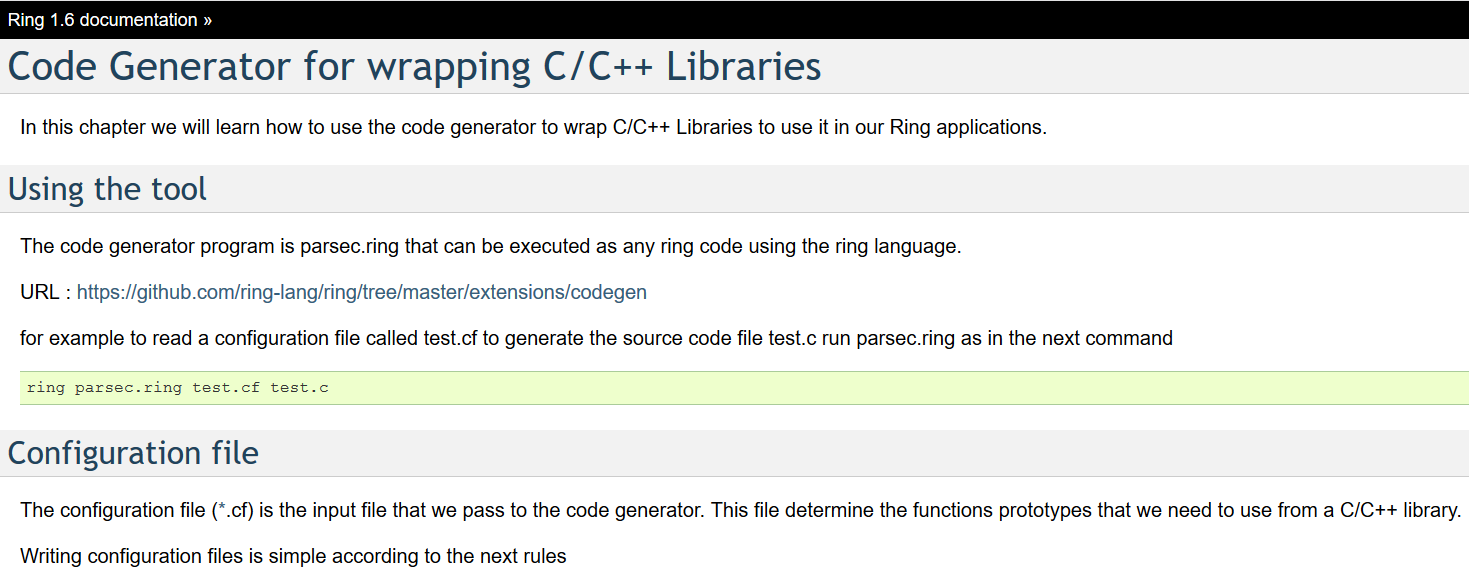
Task: Click the 'The code generator program is parsec.ring' sentence
Action: point(490,247)
